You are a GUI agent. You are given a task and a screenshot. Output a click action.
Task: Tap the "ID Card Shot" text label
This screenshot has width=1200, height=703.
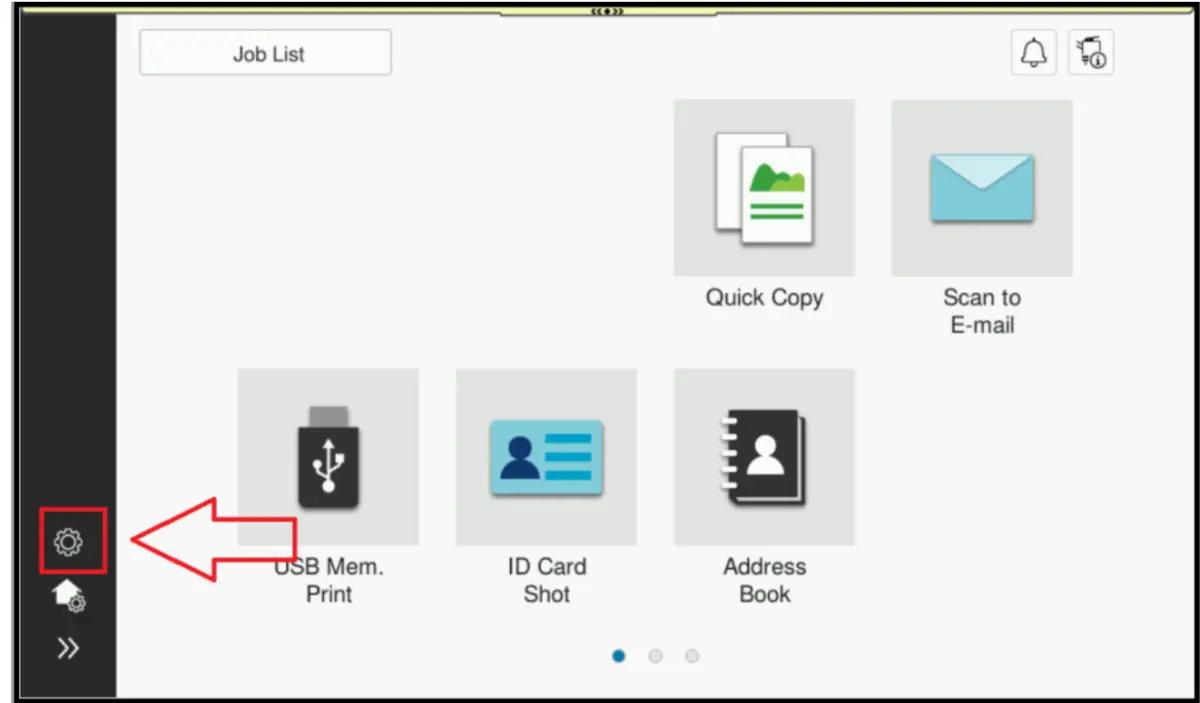[x=546, y=580]
